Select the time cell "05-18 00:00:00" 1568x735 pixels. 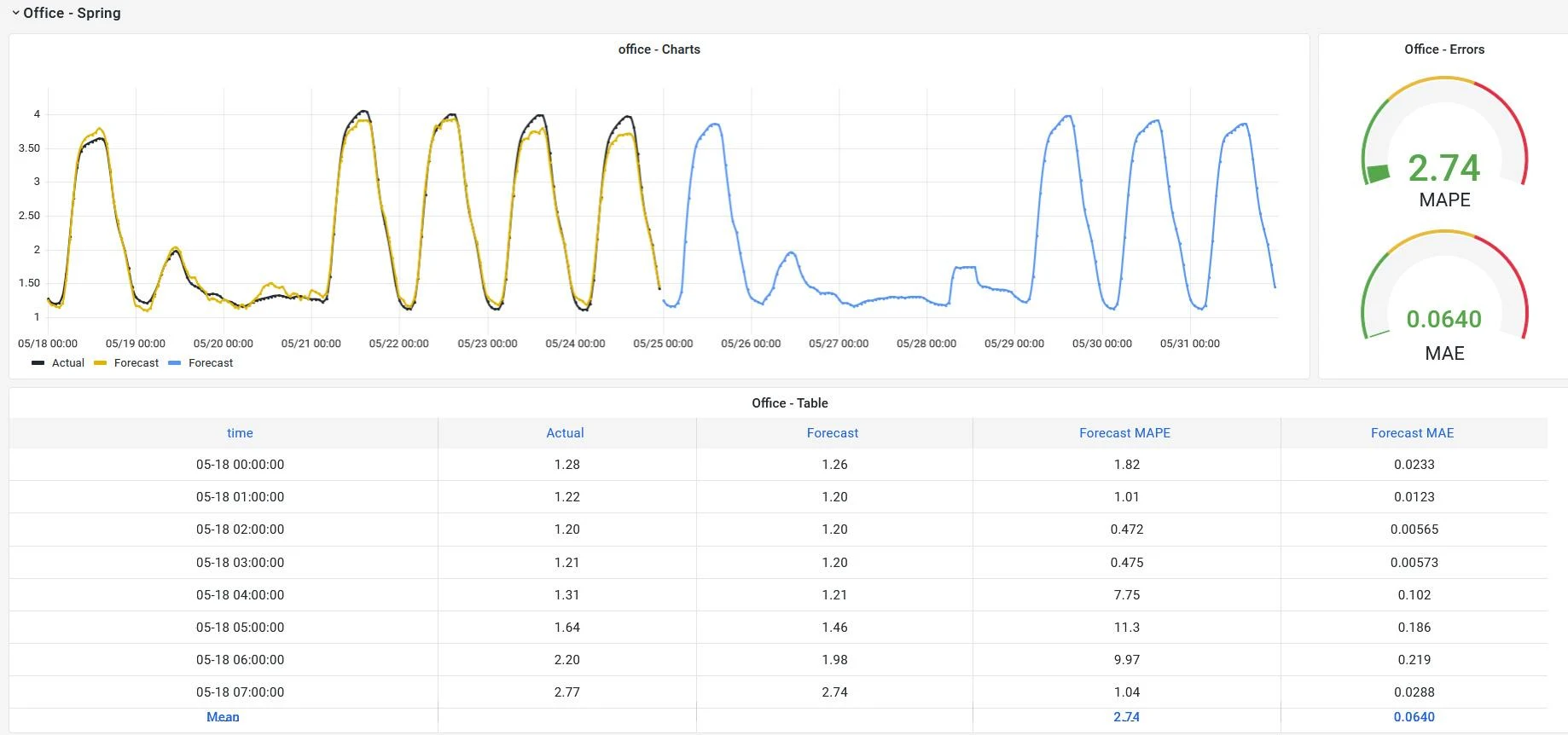point(240,465)
